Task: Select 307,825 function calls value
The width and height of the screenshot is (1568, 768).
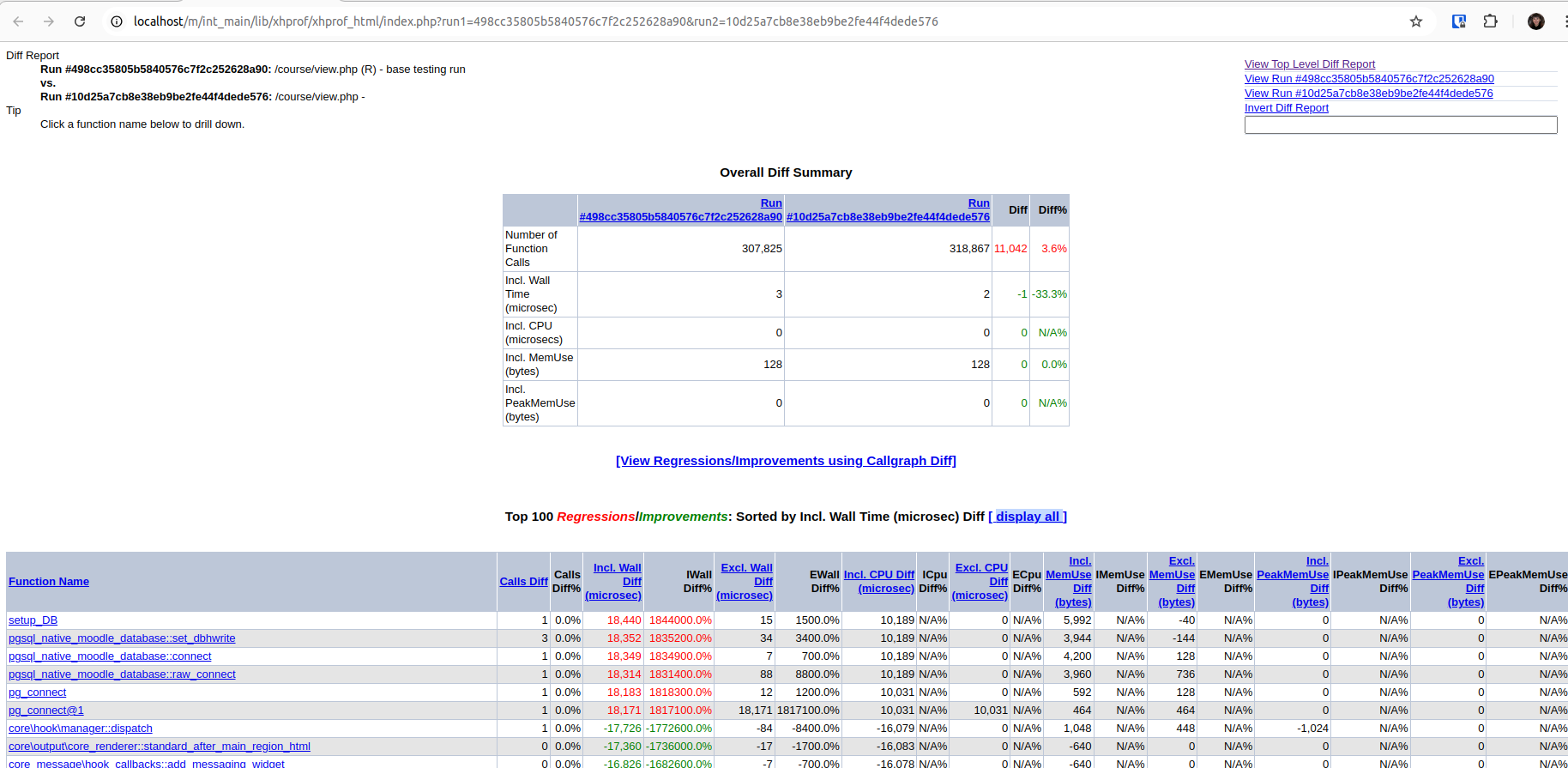Action: pyautogui.click(x=762, y=249)
